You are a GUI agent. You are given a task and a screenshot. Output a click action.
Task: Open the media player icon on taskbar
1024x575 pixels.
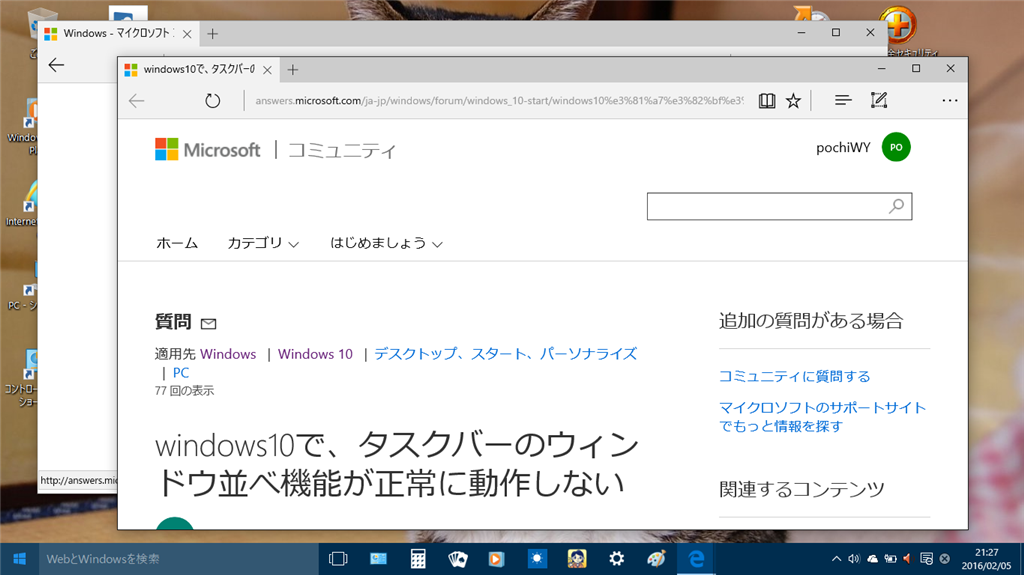[497, 559]
